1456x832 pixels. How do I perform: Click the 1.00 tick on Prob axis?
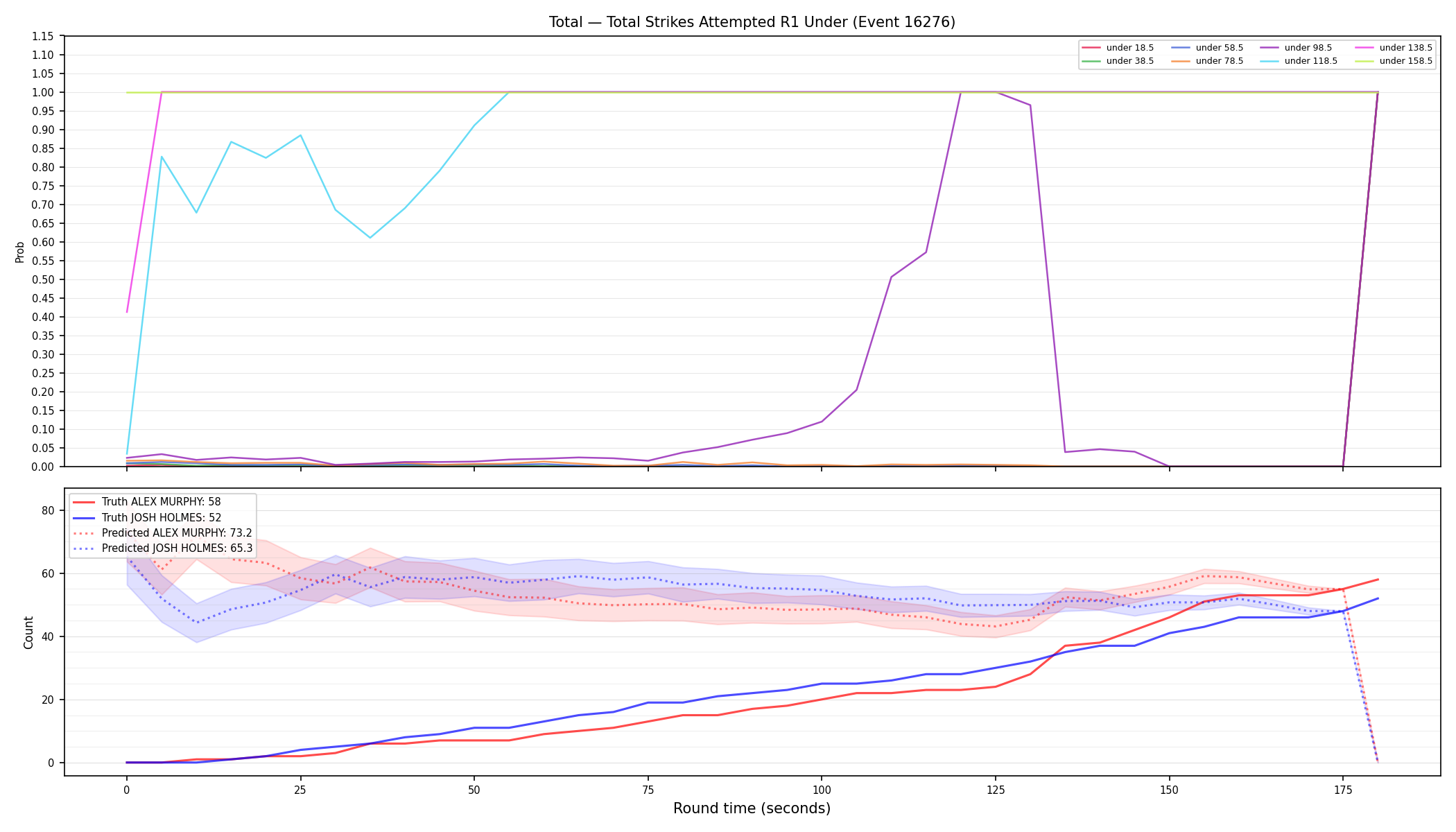point(44,93)
